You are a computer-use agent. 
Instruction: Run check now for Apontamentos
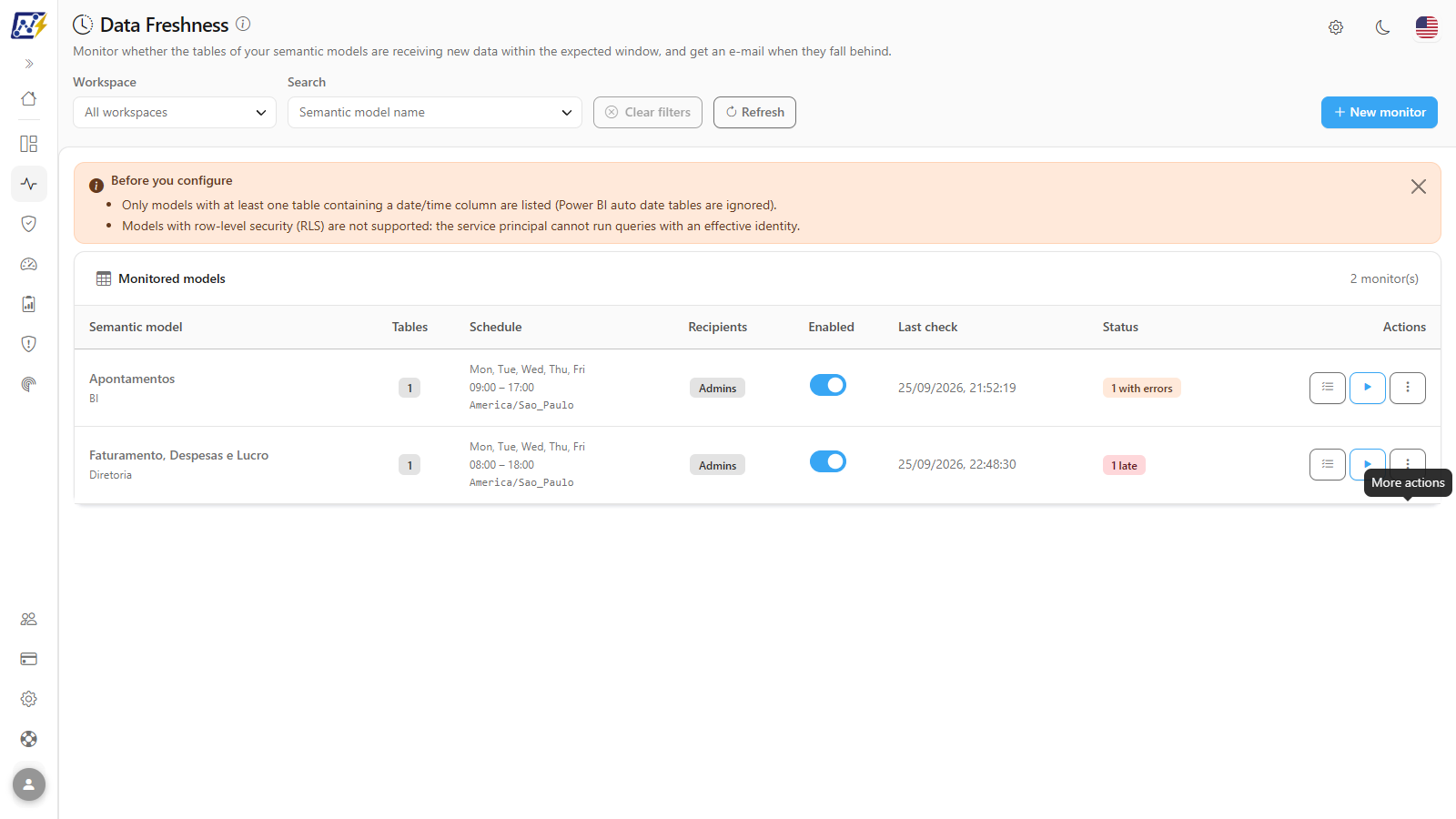click(1368, 388)
